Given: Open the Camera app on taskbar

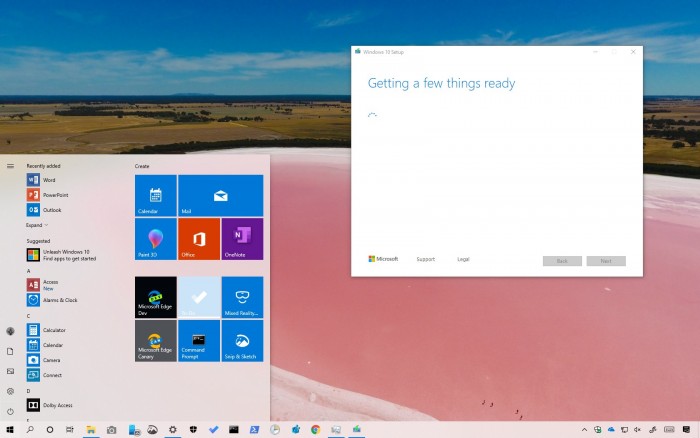Looking at the screenshot, I should click(112, 430).
